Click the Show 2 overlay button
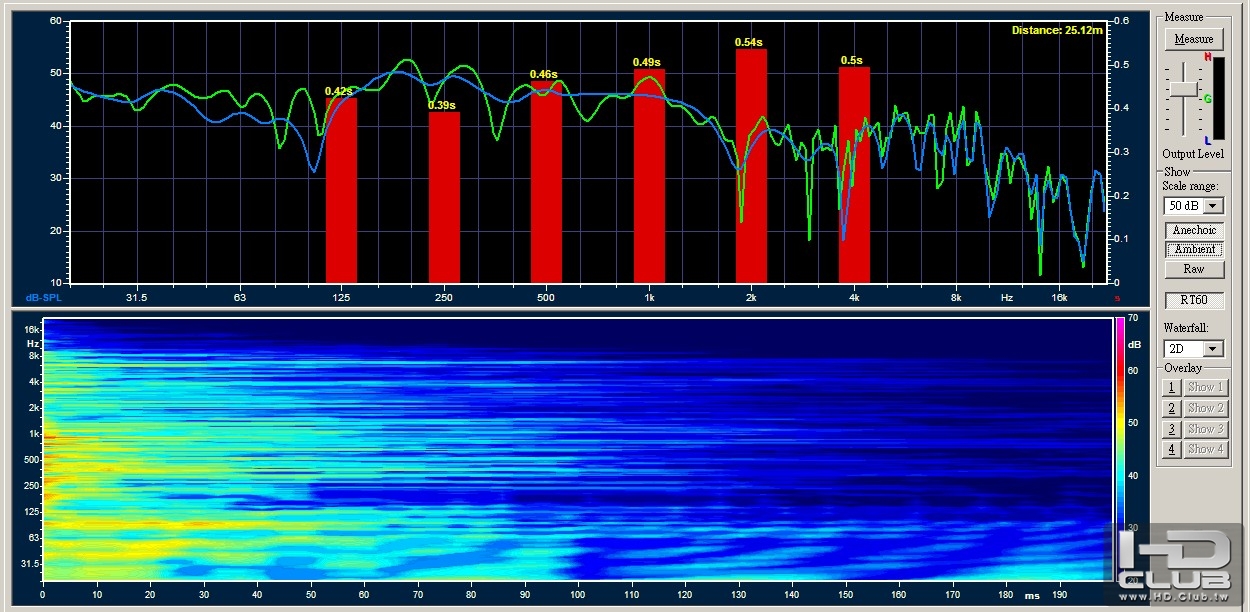 pos(1205,408)
